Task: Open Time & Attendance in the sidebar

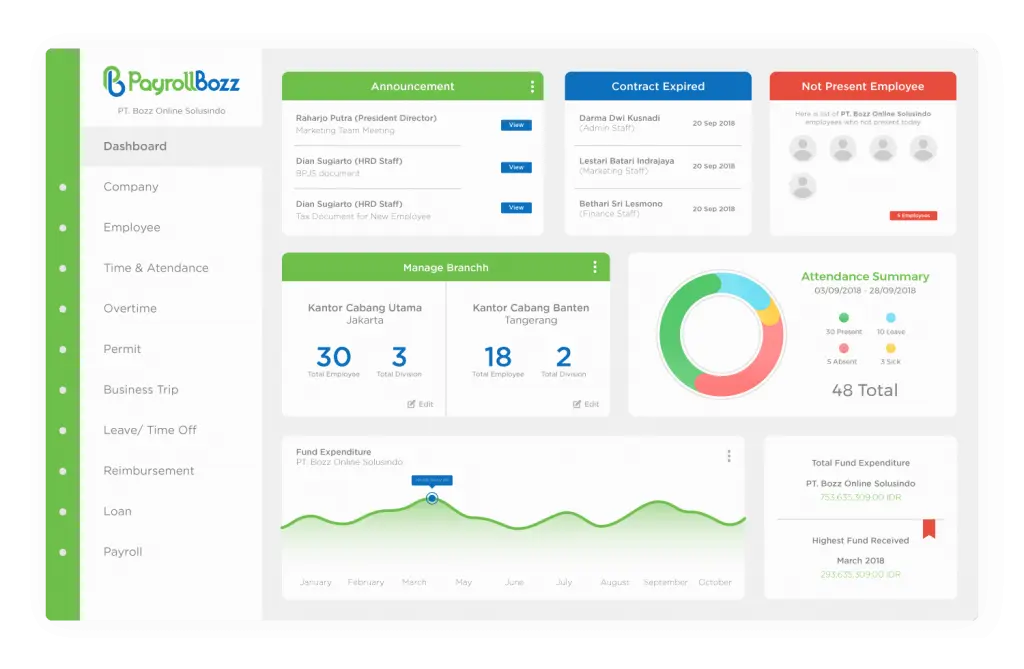Action: point(156,268)
